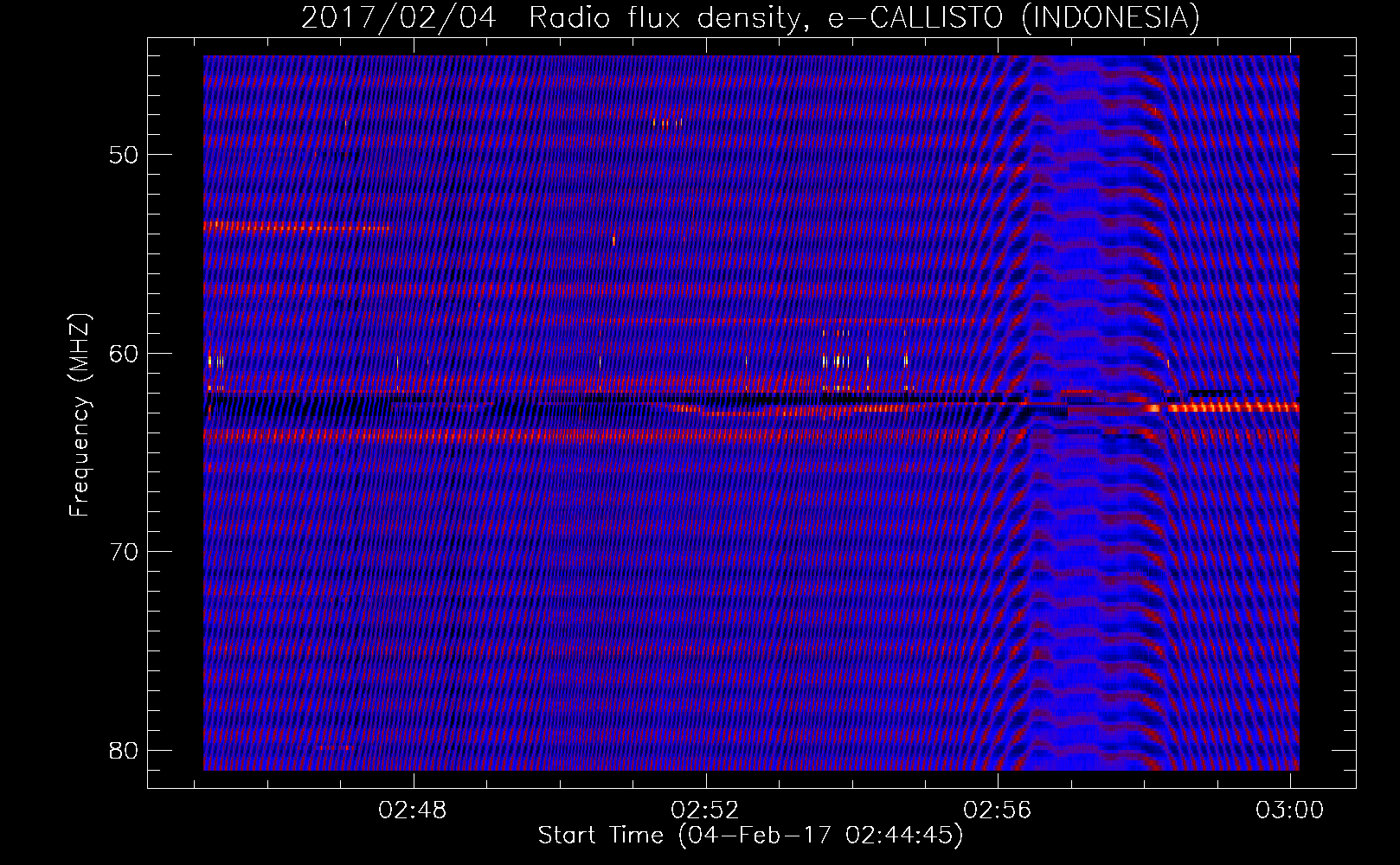Click the "Frequency (MHZ)" axis label
This screenshot has width=1400, height=865.
tap(80, 415)
